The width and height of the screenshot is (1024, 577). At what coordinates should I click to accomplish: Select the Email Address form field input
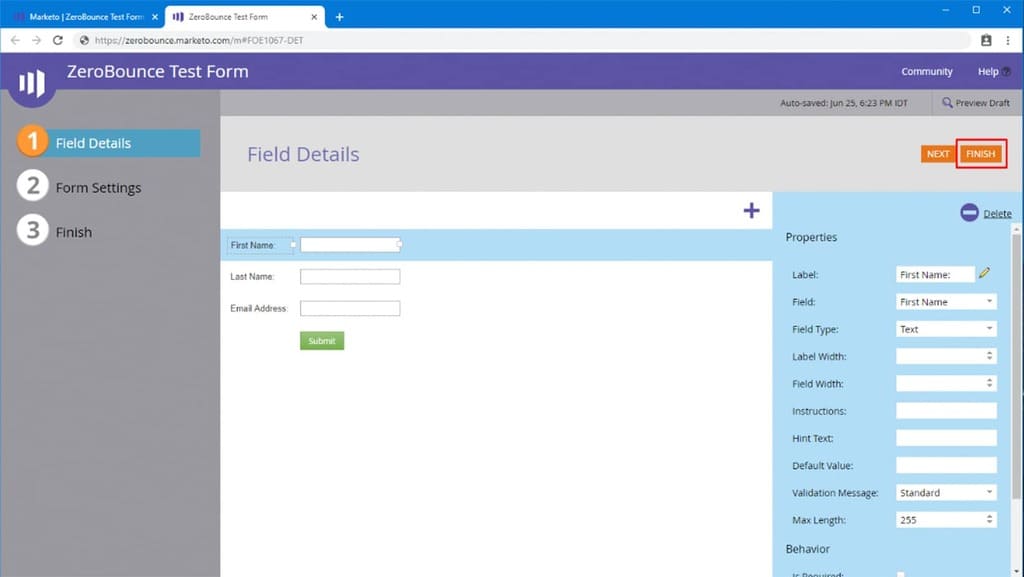tap(350, 308)
